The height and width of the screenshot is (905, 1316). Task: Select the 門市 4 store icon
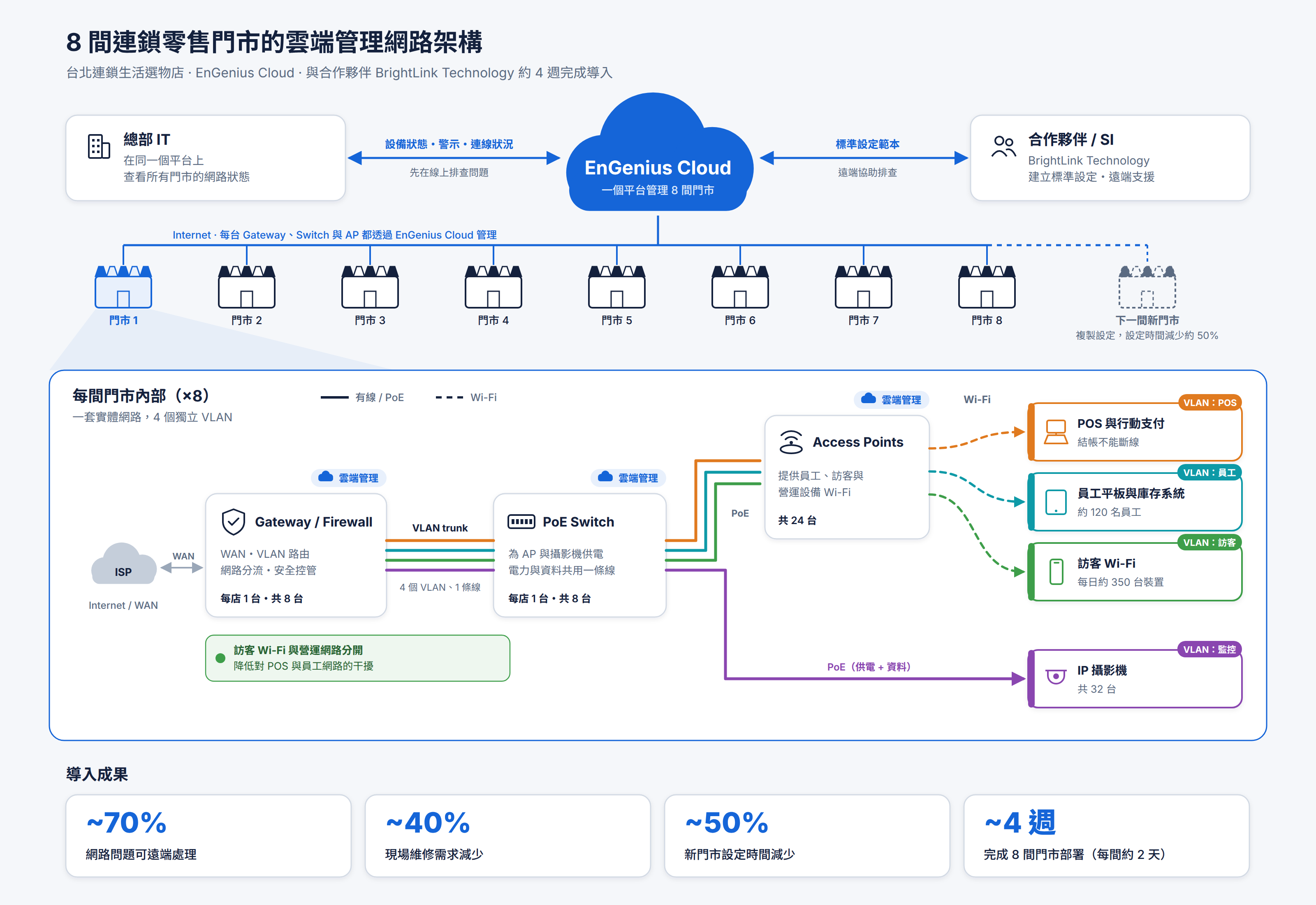(x=493, y=287)
